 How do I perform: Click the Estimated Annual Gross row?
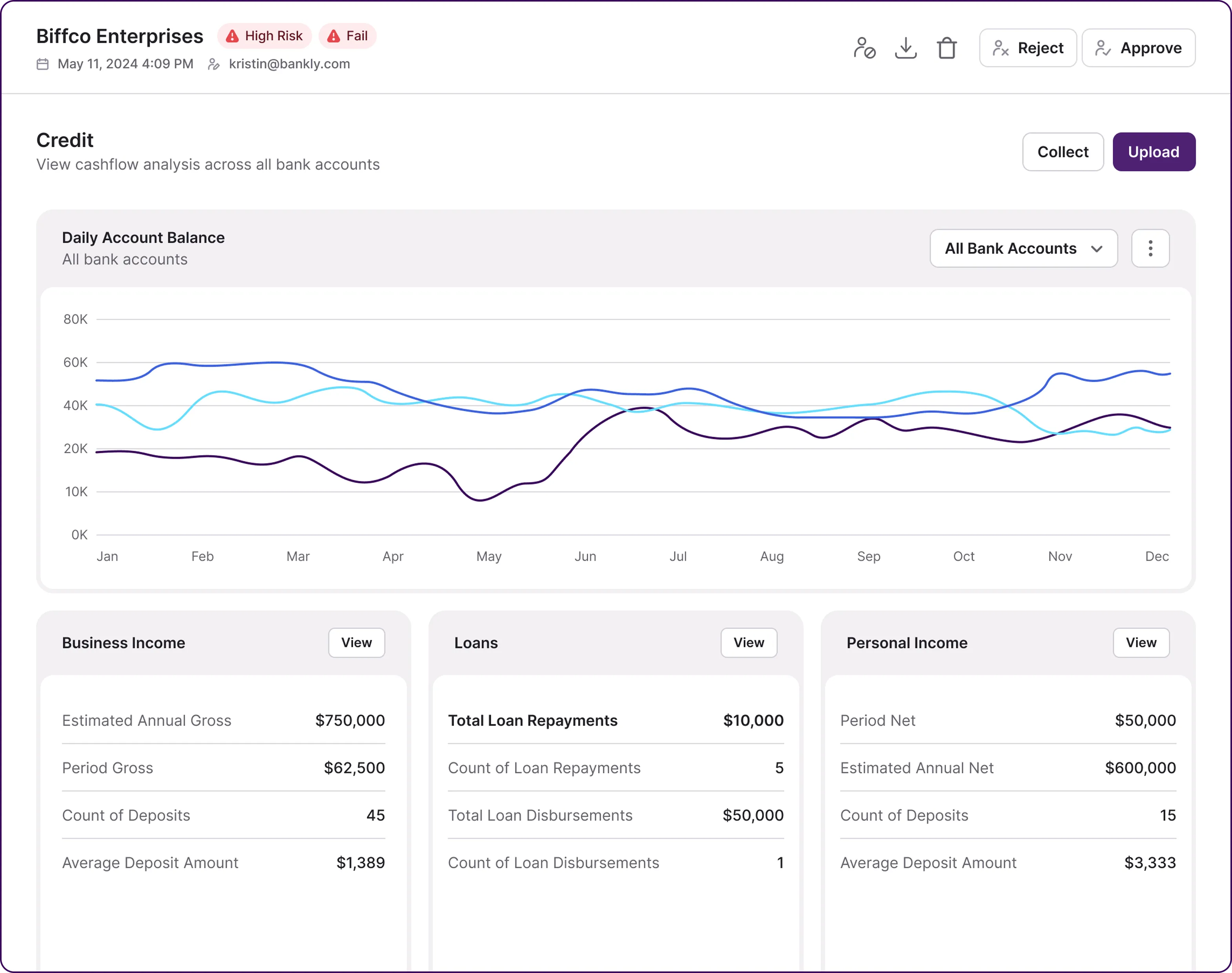(223, 721)
